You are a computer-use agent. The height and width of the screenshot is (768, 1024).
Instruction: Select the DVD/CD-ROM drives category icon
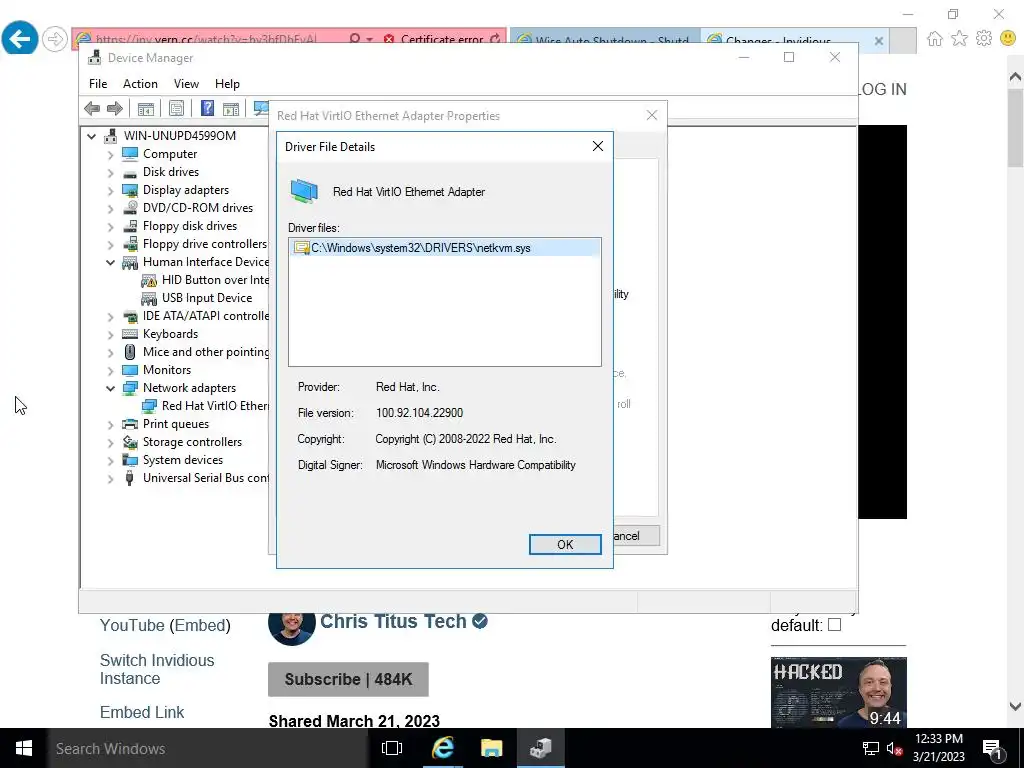tap(130, 208)
